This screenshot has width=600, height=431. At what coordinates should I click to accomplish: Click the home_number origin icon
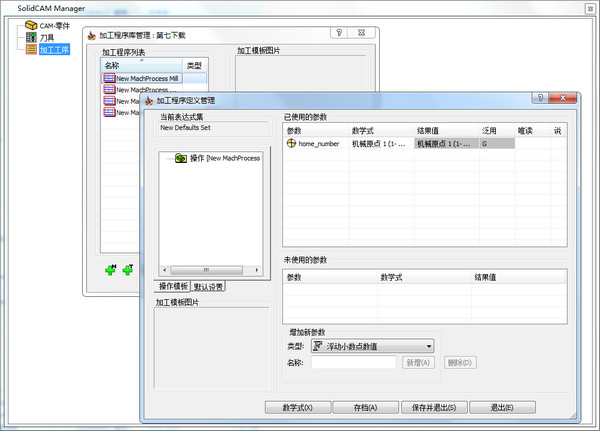291,143
